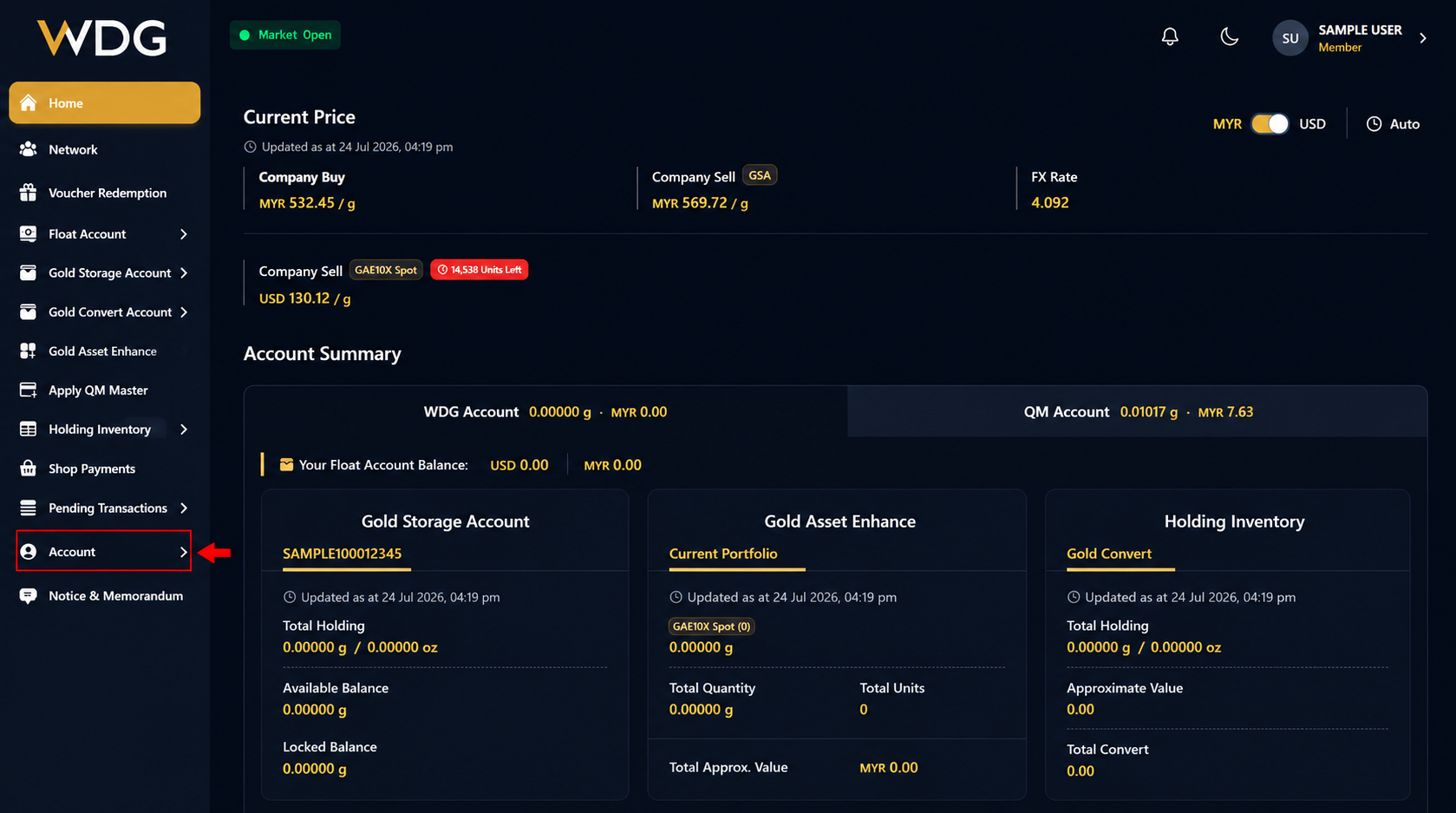Expand the Pending Transactions chevron

(184, 508)
